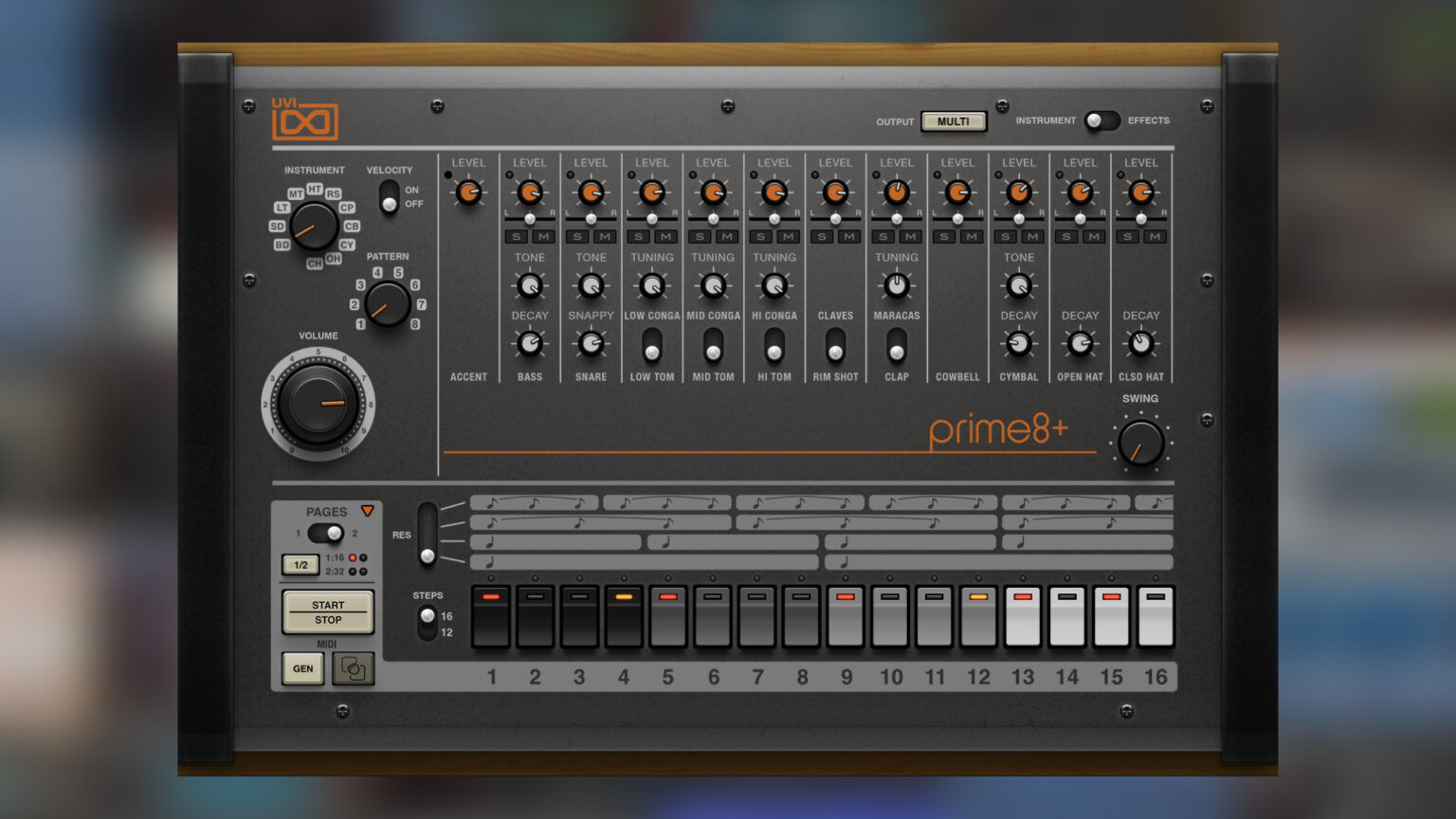This screenshot has width=1456, height=819.
Task: Click the MIDI drag-and-drop icon
Action: (353, 668)
